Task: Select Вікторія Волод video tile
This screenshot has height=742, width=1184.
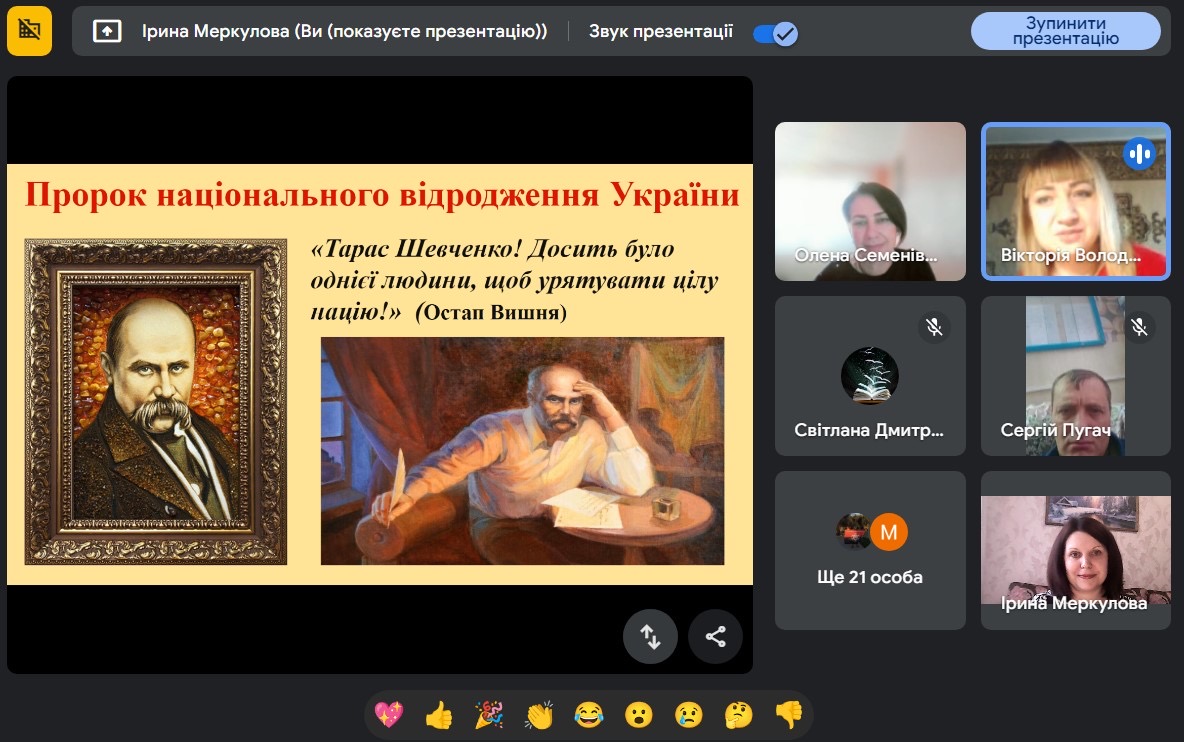Action: coord(1075,202)
